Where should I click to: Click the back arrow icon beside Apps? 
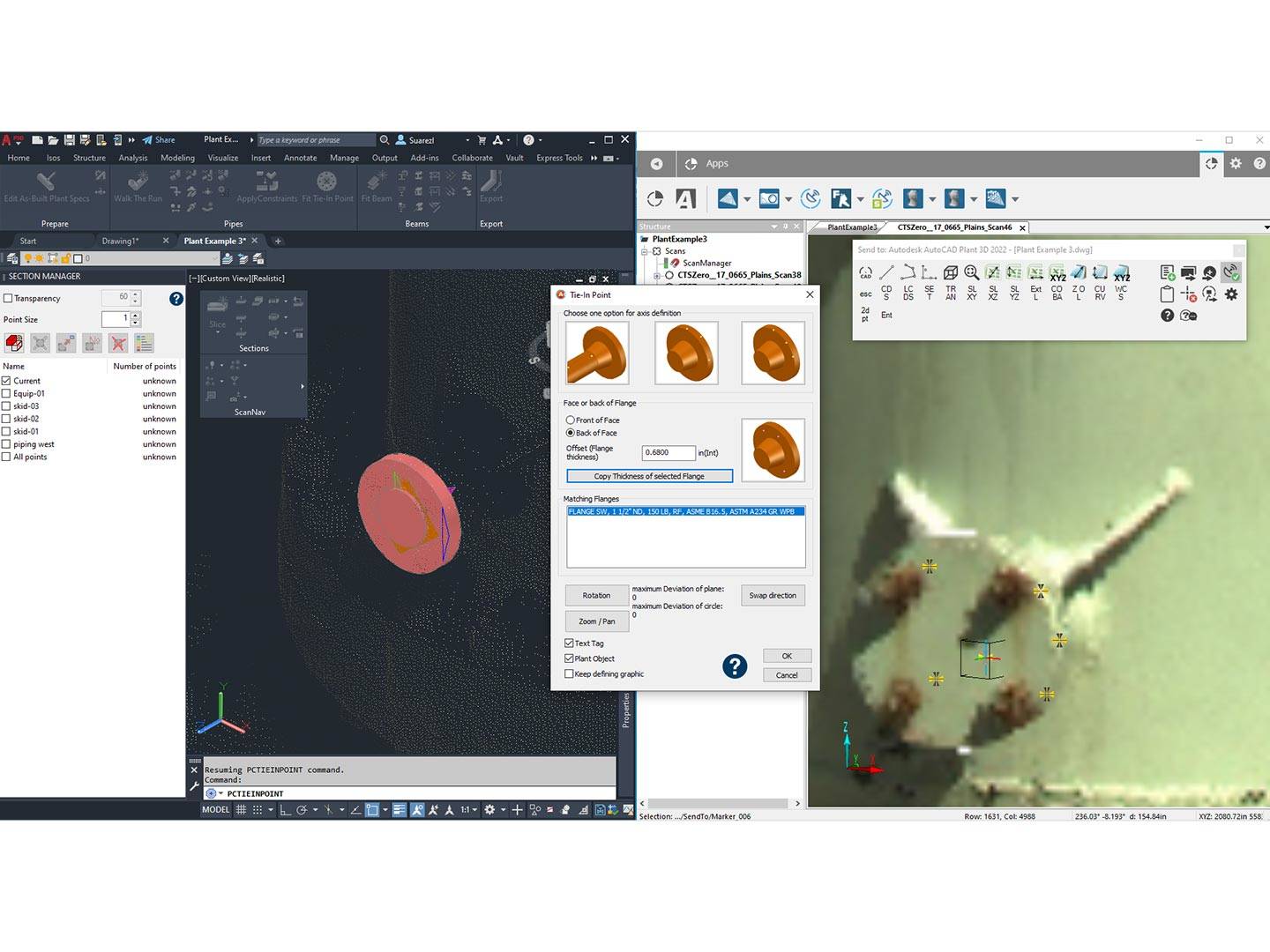tap(656, 164)
